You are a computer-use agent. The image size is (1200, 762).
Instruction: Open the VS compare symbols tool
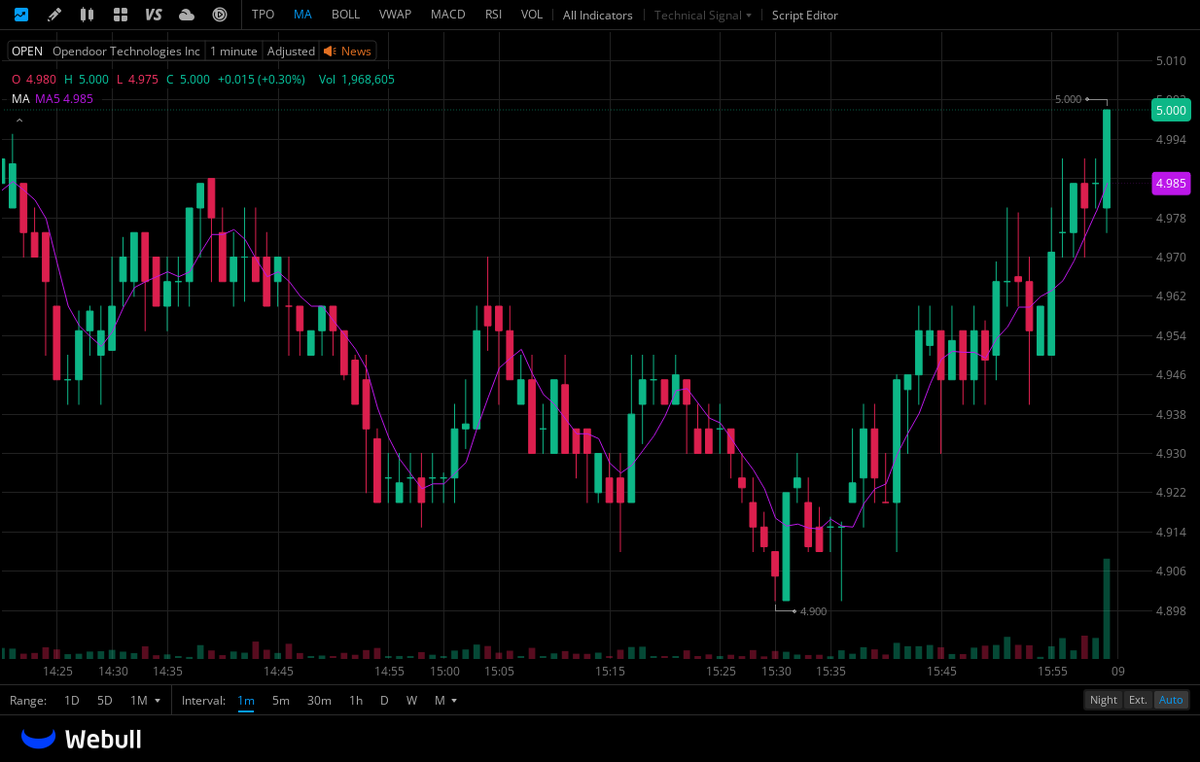click(153, 15)
